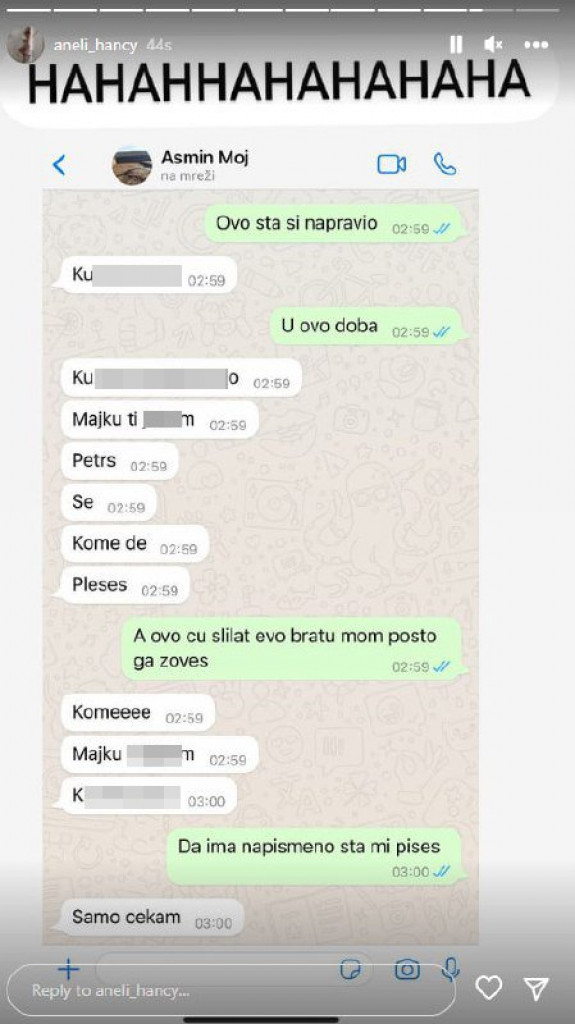Image resolution: width=575 pixels, height=1024 pixels.
Task: Click the Reply to aneli_hancy field
Action: (231, 990)
